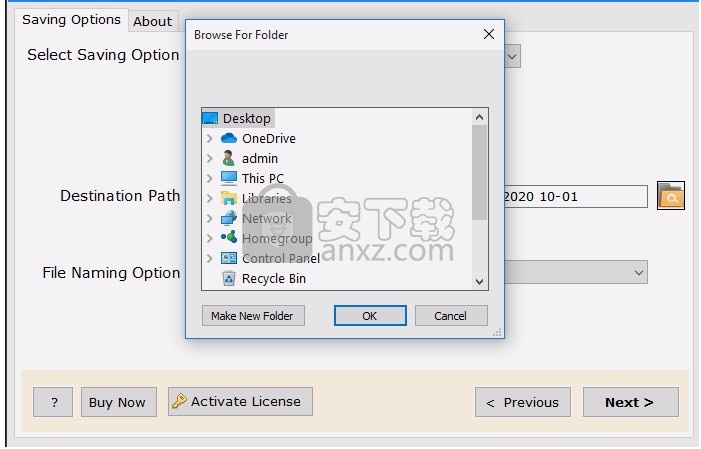Click Make New Folder button
701x449 pixels.
[x=253, y=316]
